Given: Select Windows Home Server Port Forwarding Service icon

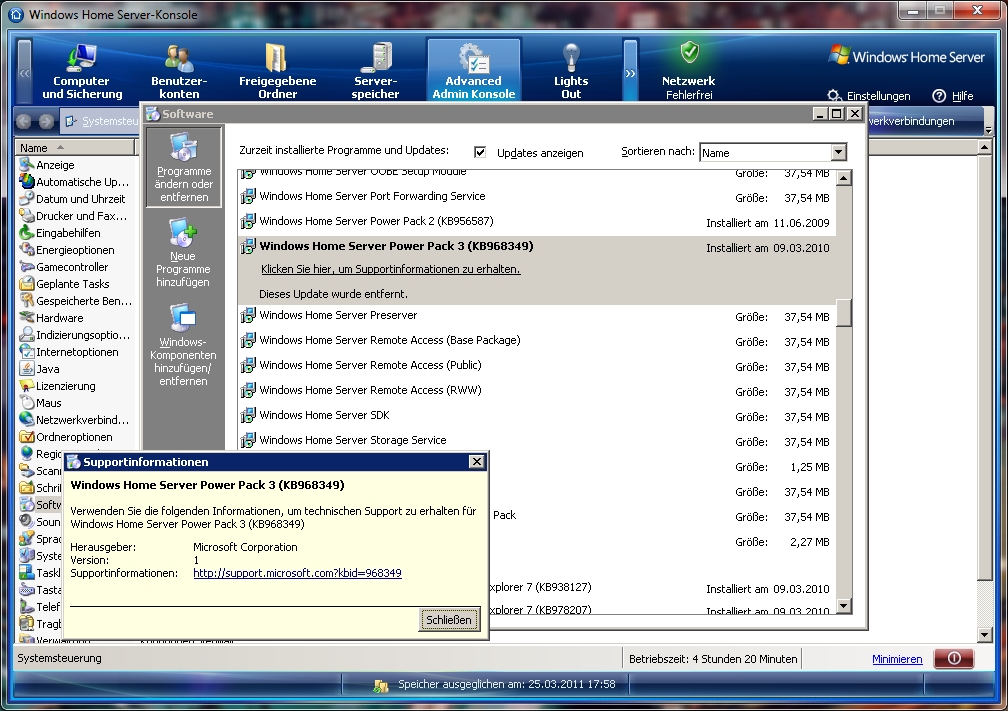Looking at the screenshot, I should 248,197.
